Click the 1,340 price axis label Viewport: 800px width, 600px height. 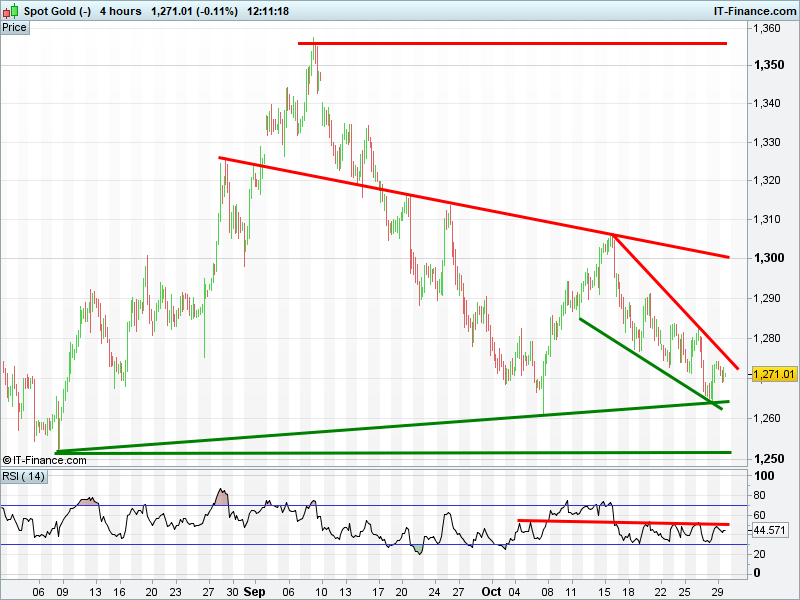[767, 104]
